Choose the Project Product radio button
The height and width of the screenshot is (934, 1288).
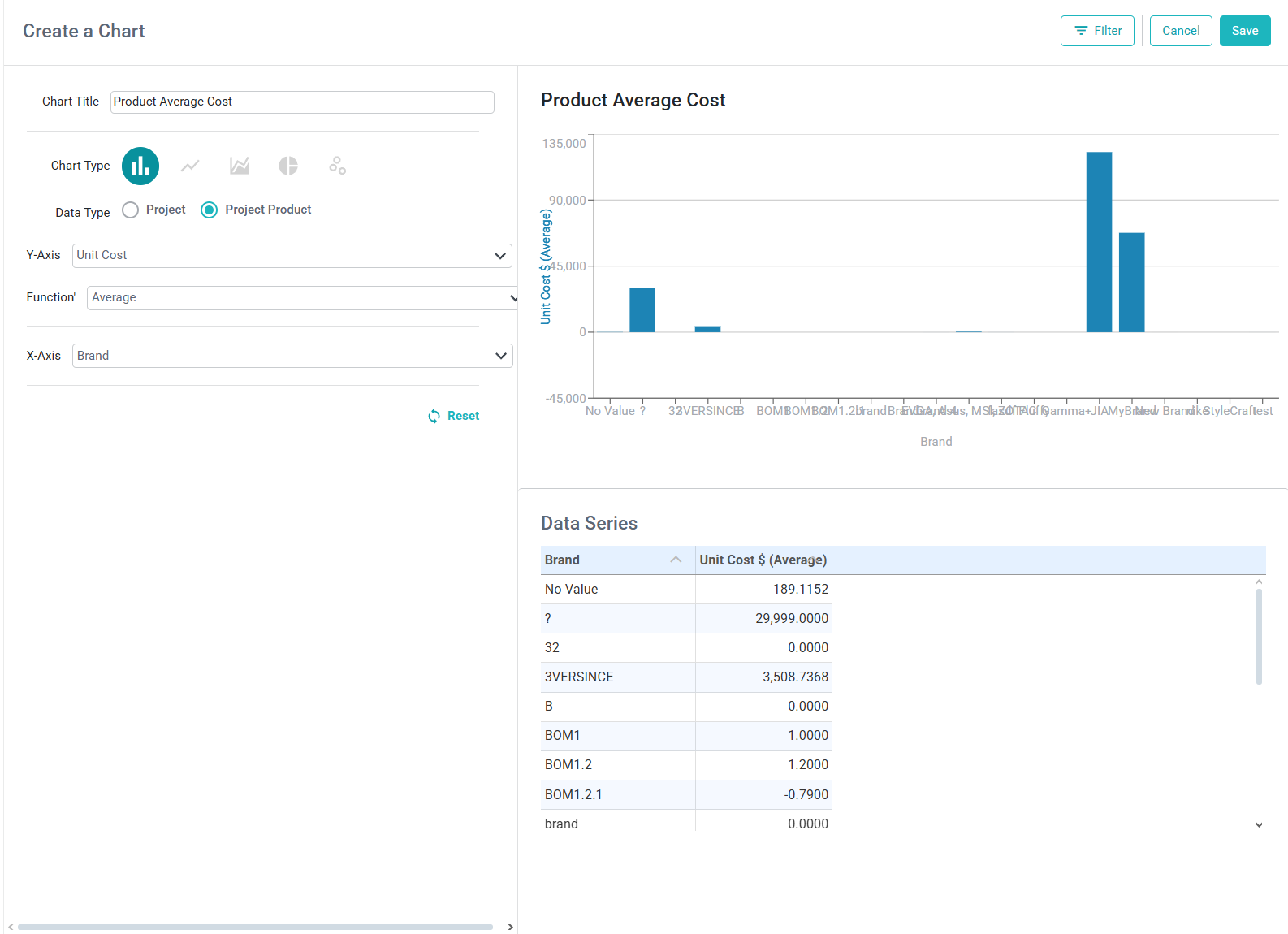pyautogui.click(x=209, y=210)
